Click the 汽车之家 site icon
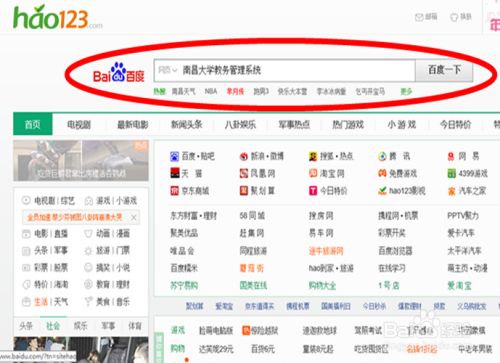The width and height of the screenshot is (500, 363). (452, 191)
